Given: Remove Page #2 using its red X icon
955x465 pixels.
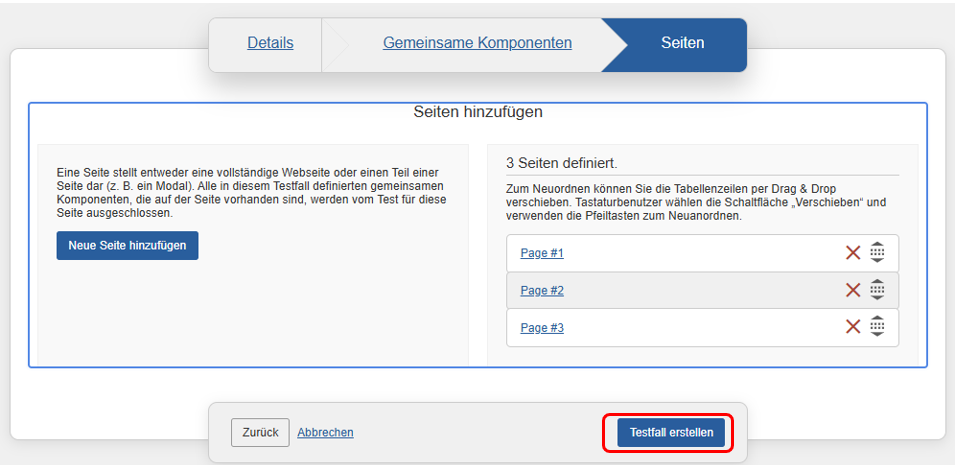Looking at the screenshot, I should (853, 290).
